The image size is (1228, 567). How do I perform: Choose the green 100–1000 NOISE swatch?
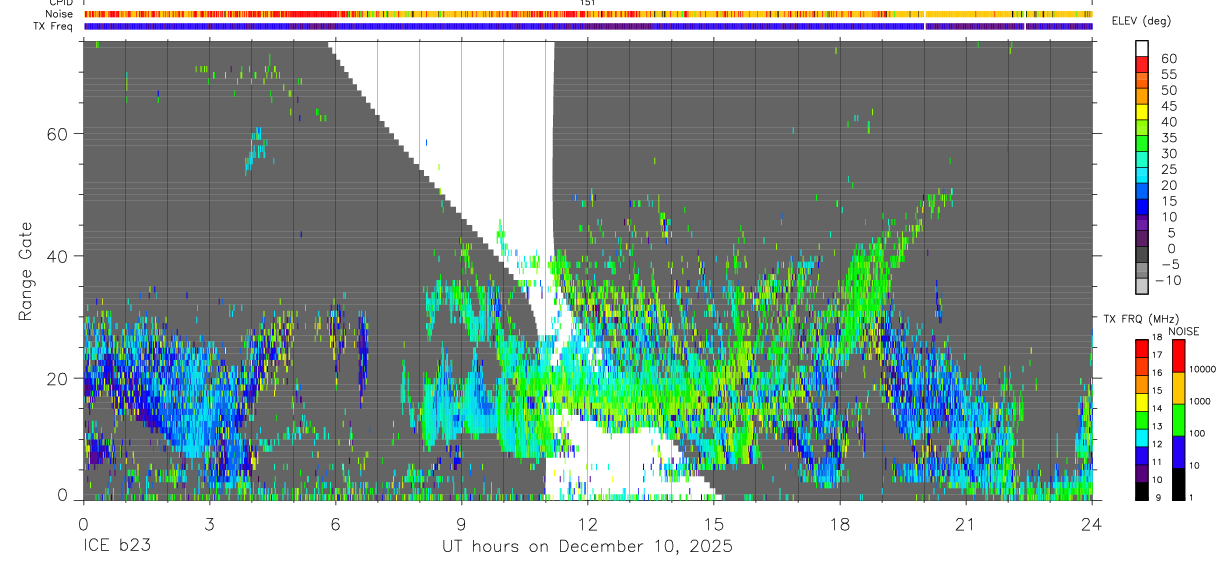point(1179,419)
